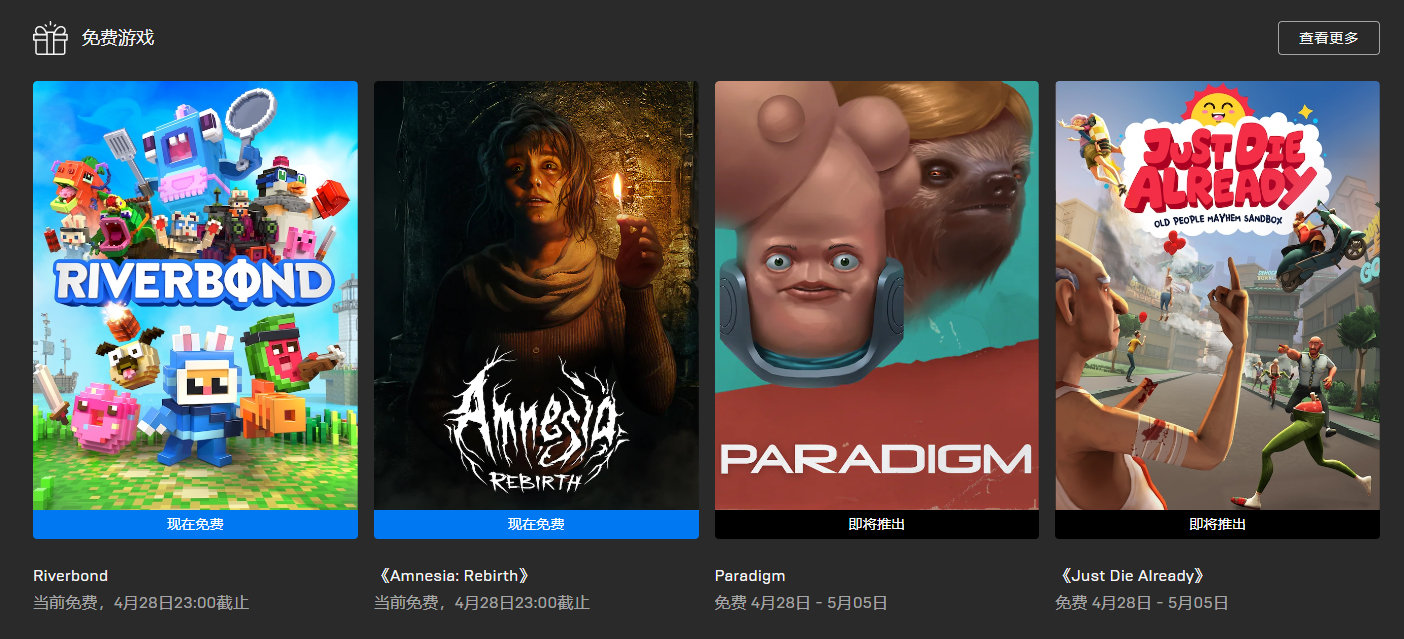
Task: Select the Just Die Already cover
Action: [1217, 295]
